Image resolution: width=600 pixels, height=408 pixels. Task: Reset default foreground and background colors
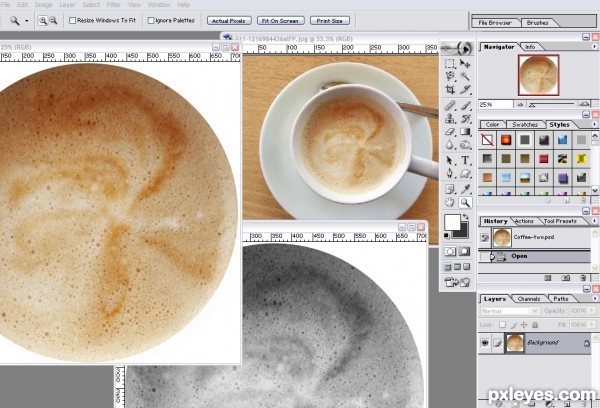coord(447,236)
